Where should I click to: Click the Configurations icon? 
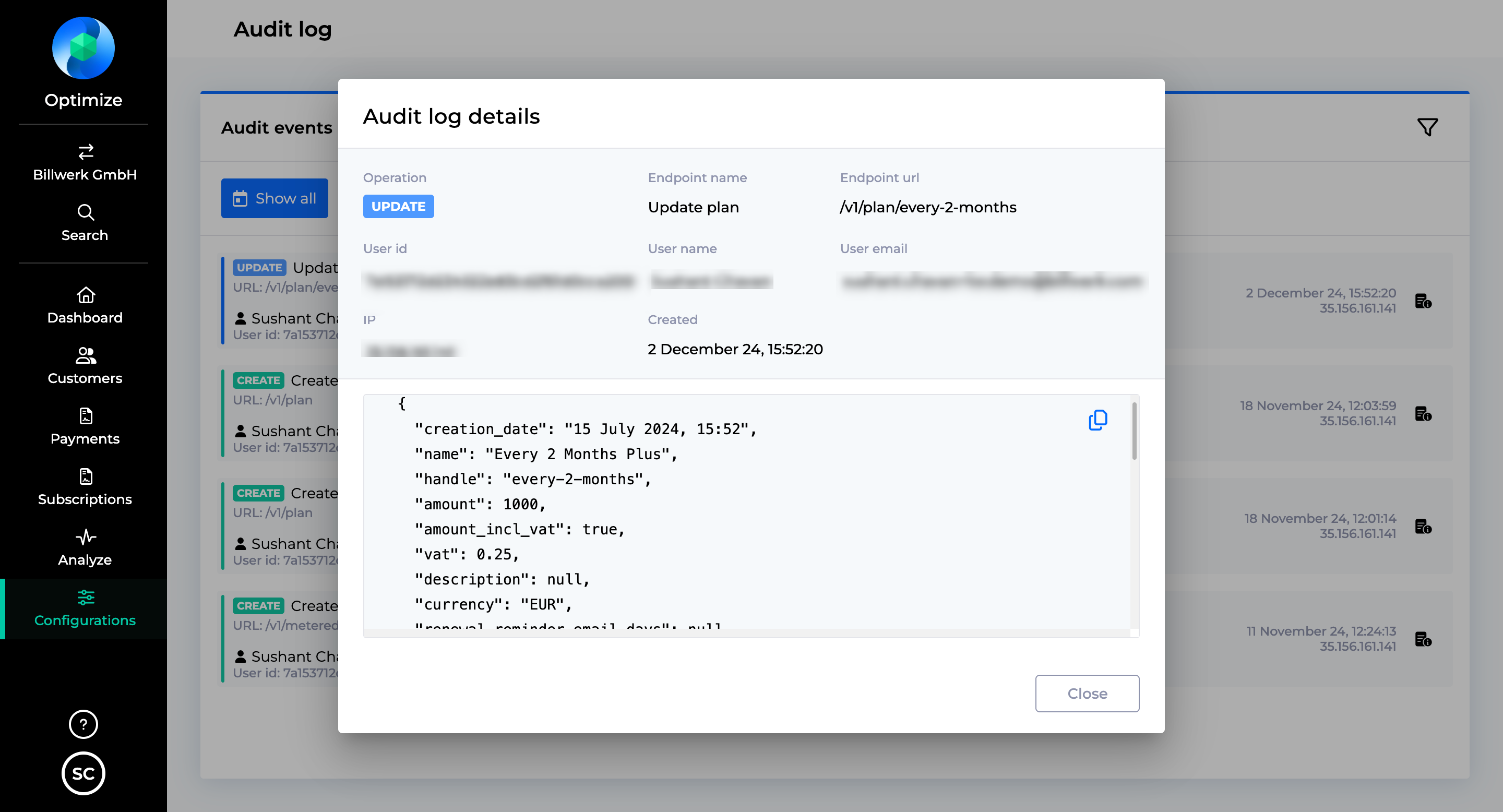(85, 598)
